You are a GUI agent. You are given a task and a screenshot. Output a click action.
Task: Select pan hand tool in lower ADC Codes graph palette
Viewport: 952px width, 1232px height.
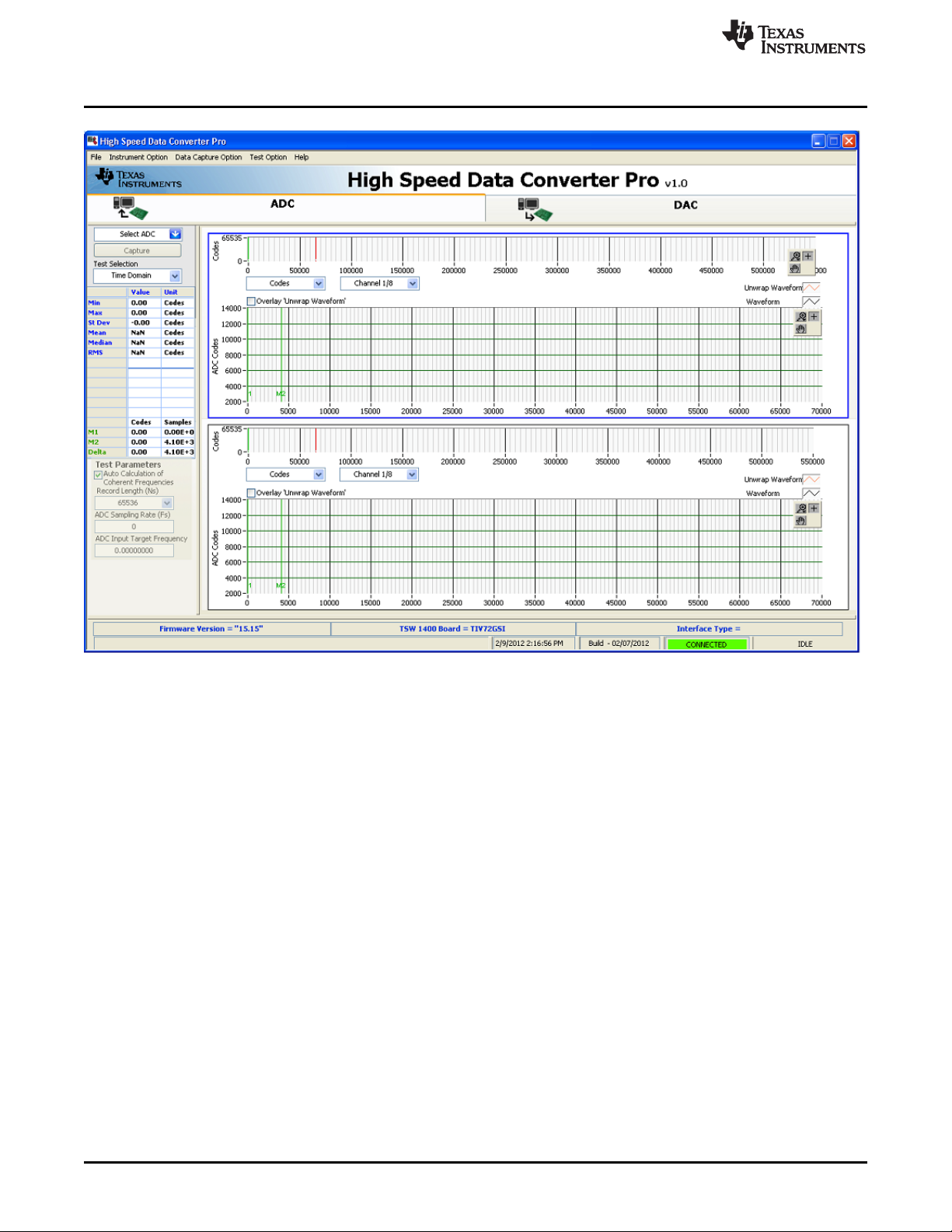pyautogui.click(x=801, y=521)
